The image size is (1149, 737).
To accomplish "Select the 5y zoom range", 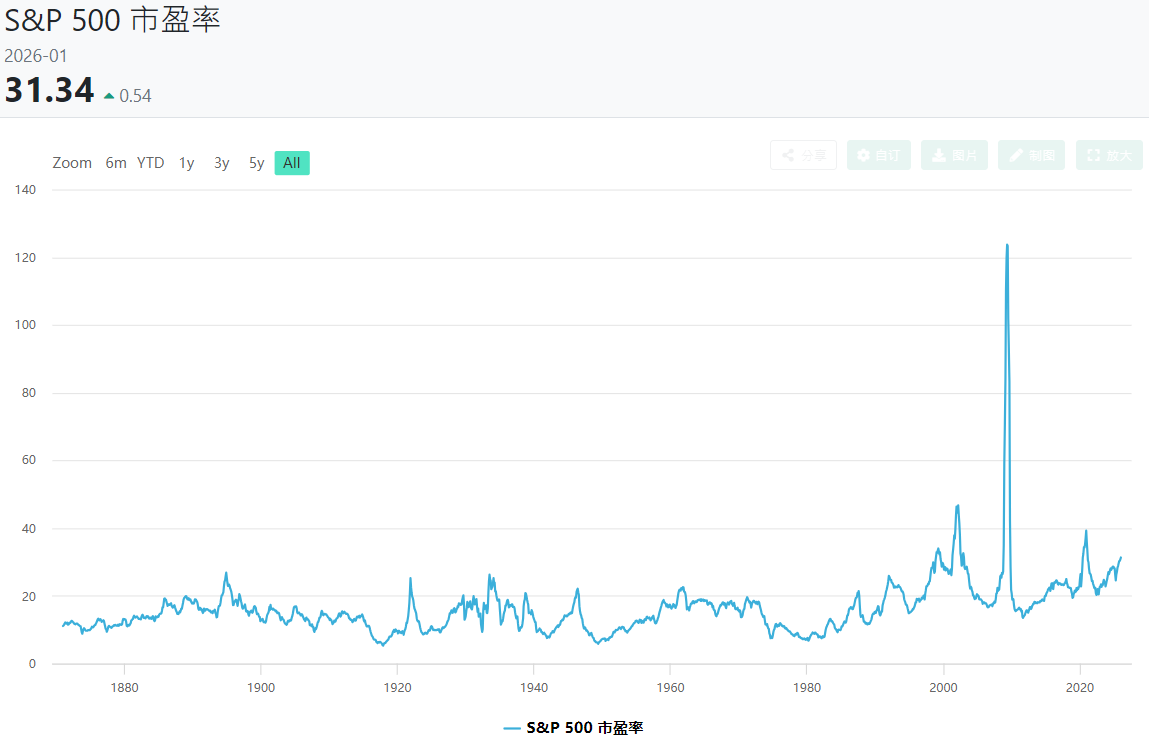I will [x=257, y=163].
